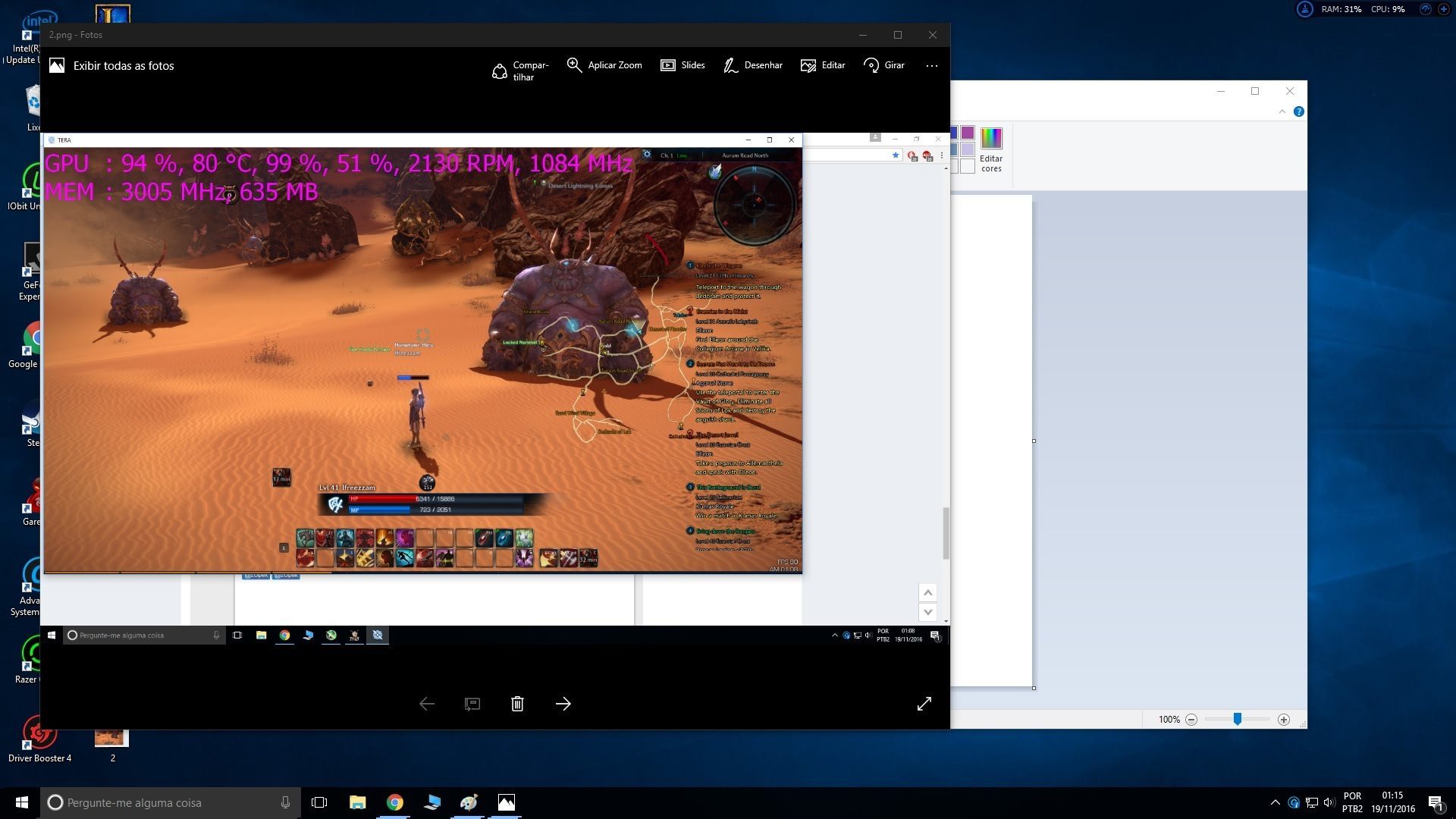Click the 'Pergunte-me alguma coisa' search box
The height and width of the screenshot is (819, 1456).
pyautogui.click(x=170, y=802)
